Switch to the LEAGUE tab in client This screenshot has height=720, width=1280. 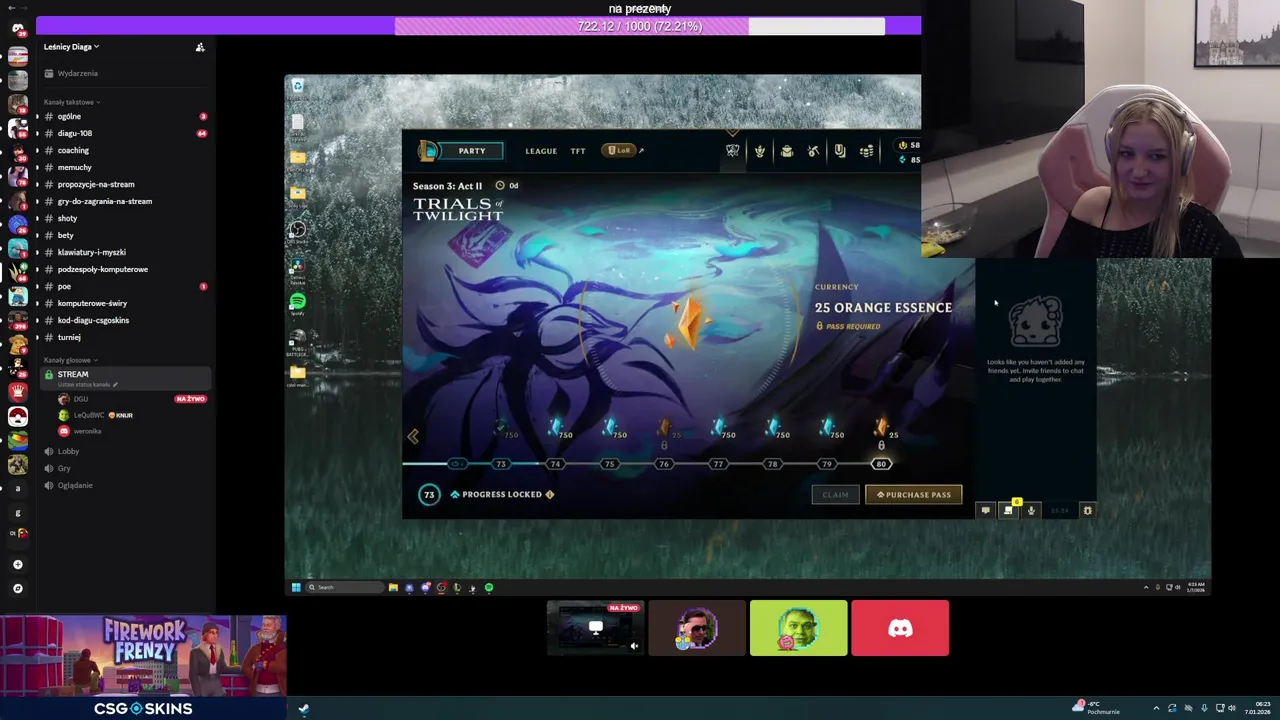tap(541, 151)
